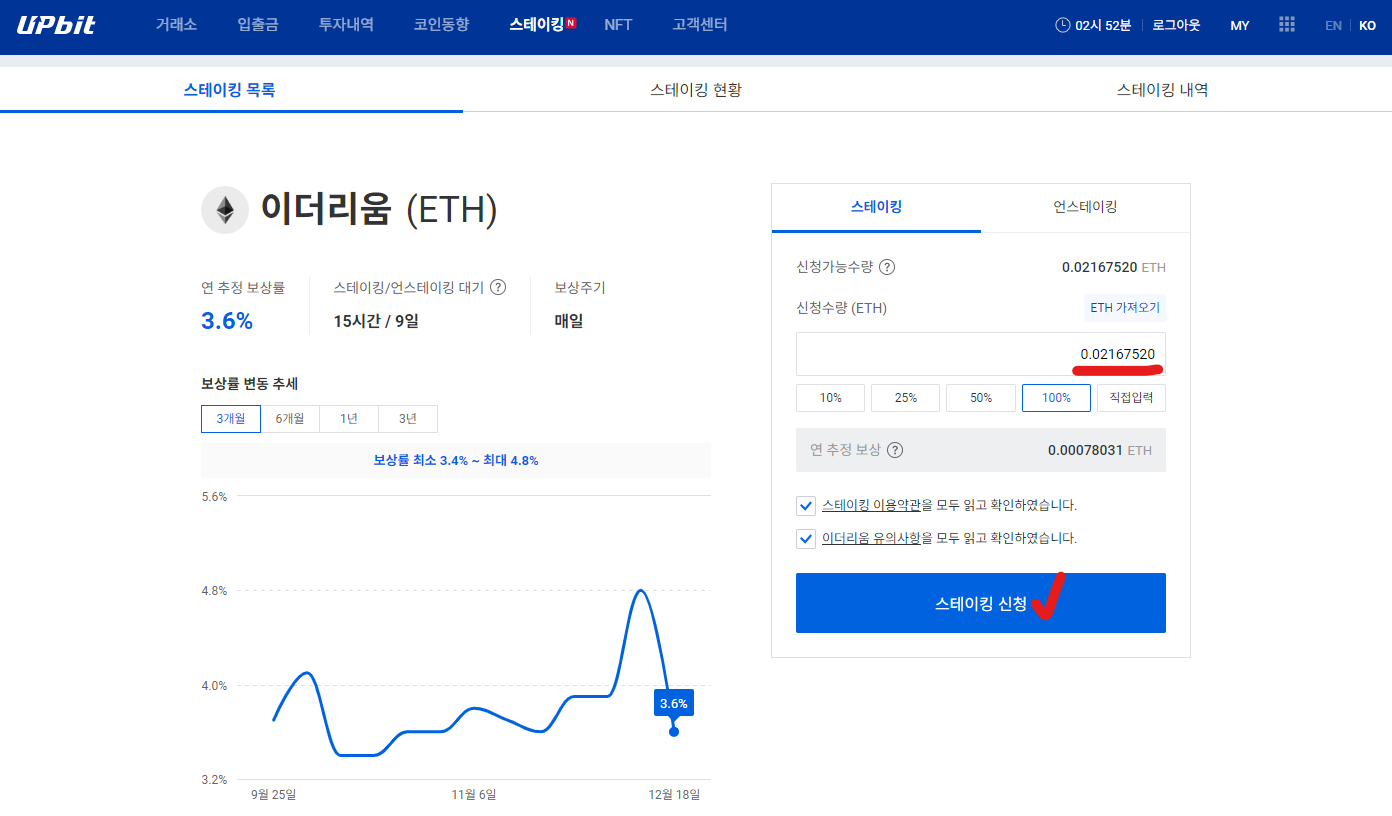Select the 3년 chart period
Screen dimensions: 1392x816
click(408, 419)
